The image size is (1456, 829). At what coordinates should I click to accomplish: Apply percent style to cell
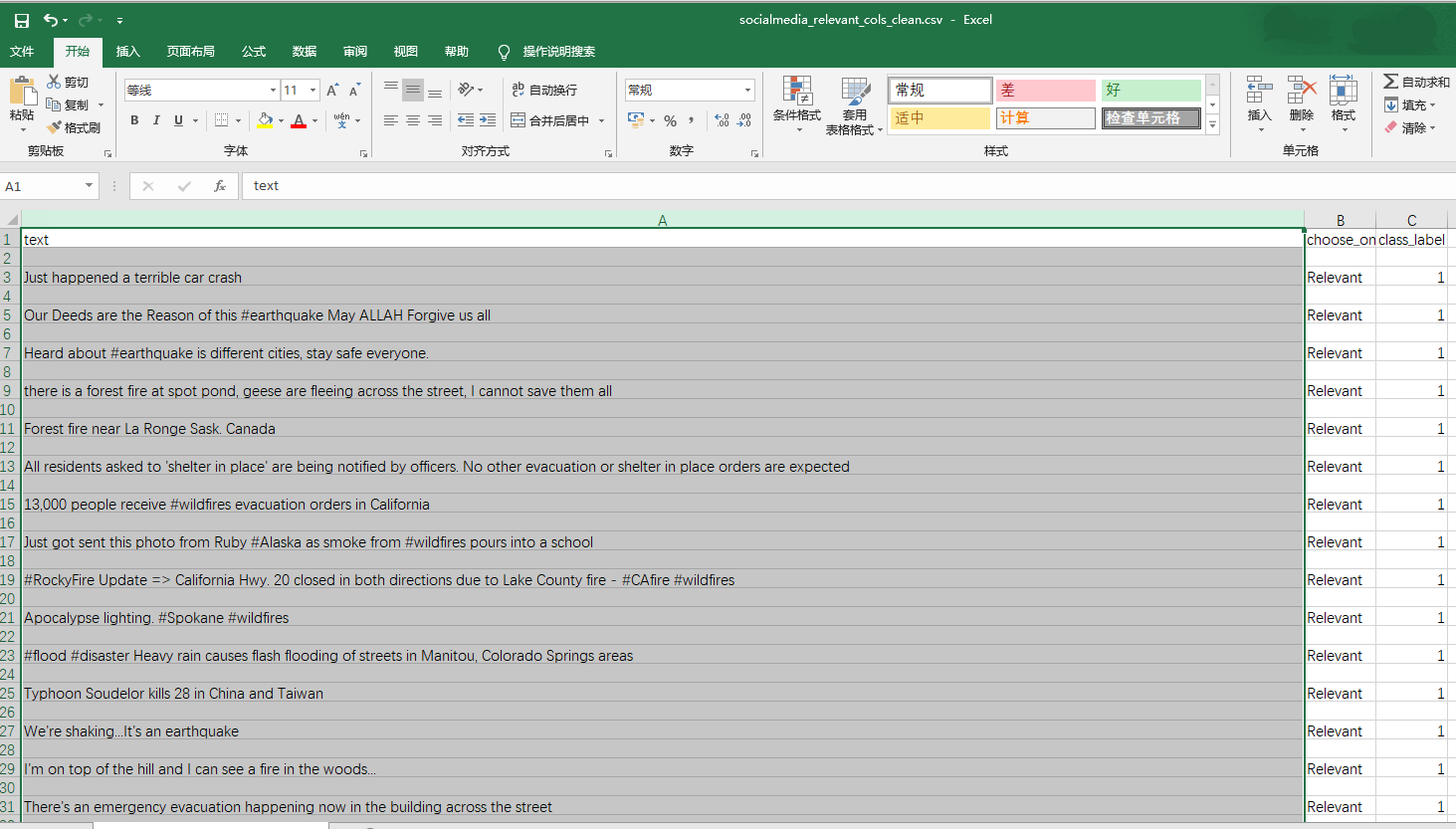(670, 120)
